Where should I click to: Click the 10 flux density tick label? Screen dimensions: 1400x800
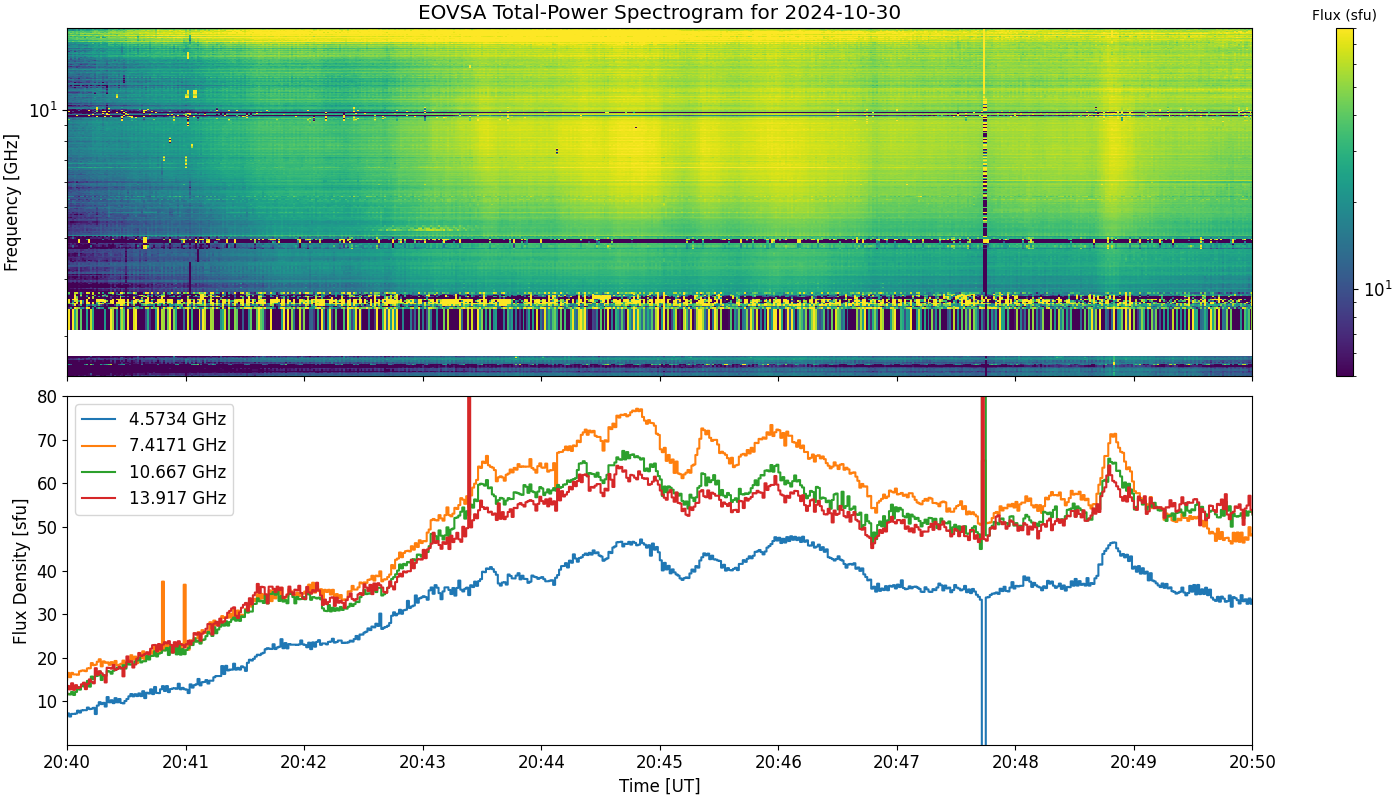coord(48,702)
